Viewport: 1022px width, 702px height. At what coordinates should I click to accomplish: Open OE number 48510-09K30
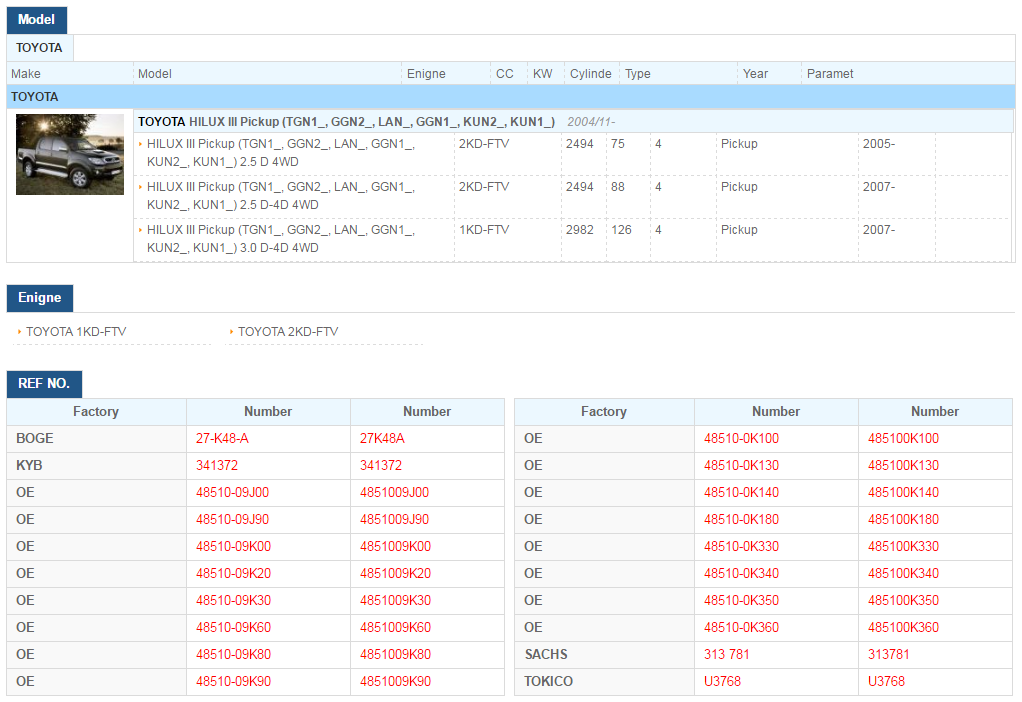[x=233, y=601]
